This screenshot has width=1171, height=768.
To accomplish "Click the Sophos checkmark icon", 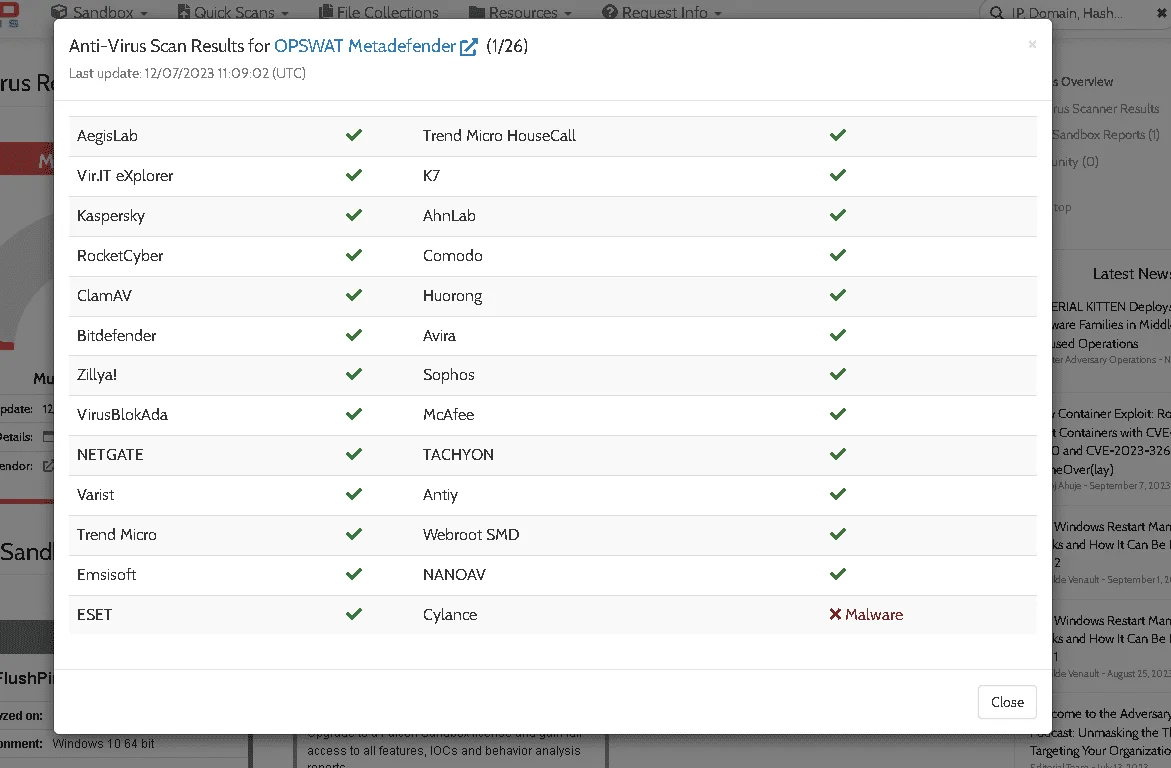I will [x=838, y=374].
